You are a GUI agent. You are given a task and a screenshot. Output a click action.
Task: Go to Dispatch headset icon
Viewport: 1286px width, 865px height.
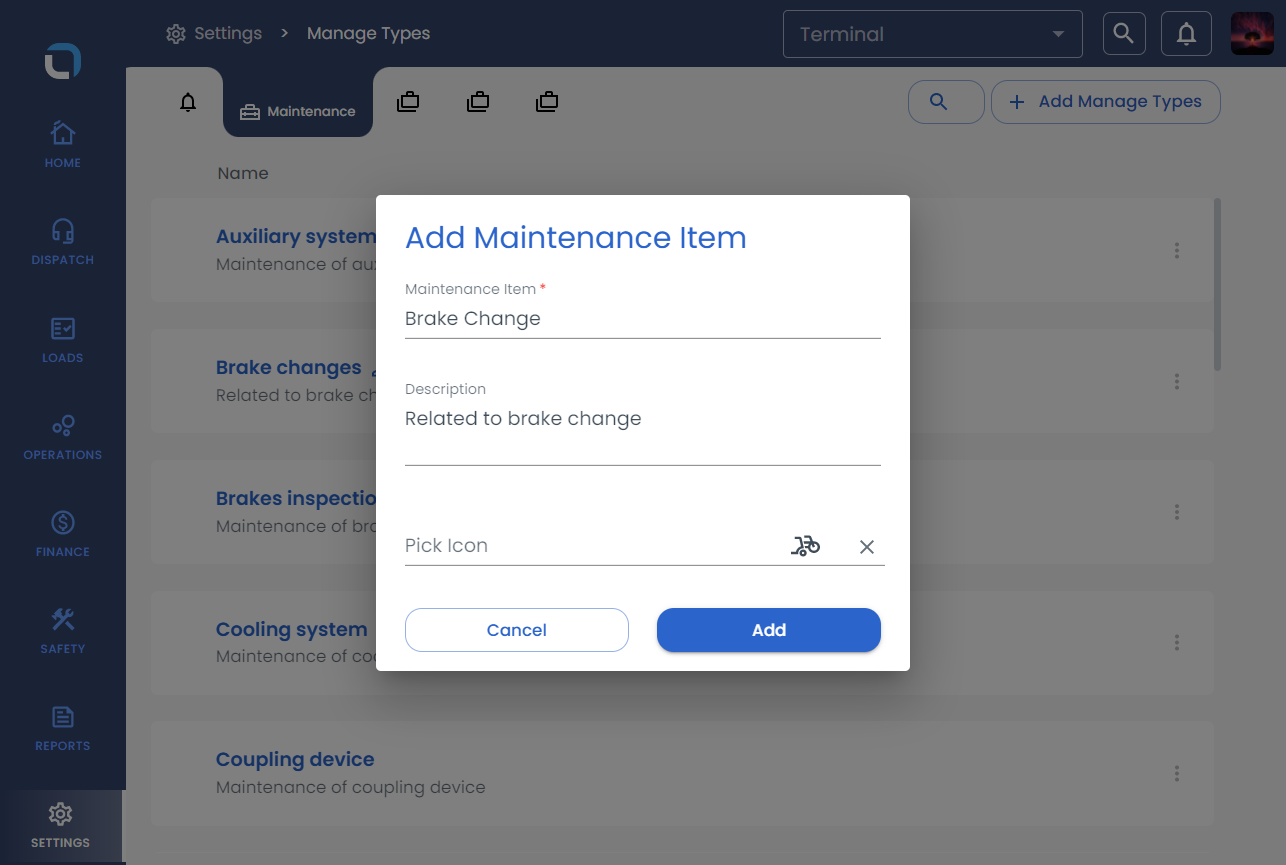(x=62, y=241)
